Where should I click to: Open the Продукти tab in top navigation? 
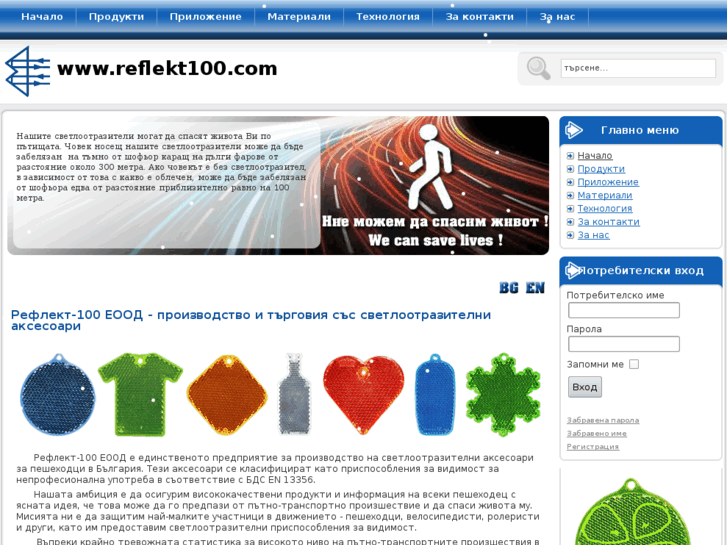(x=116, y=17)
